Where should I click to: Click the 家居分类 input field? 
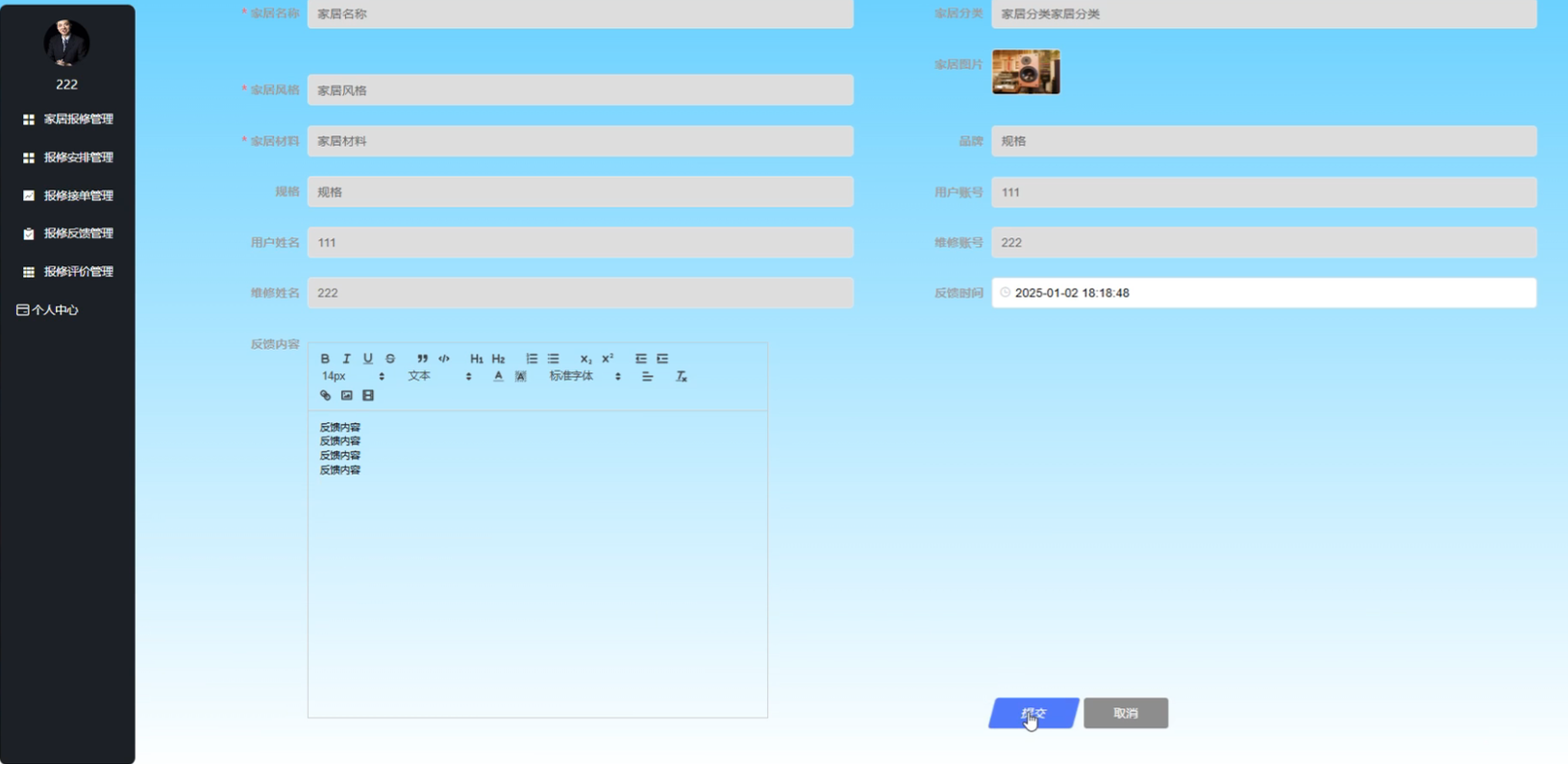(1264, 13)
